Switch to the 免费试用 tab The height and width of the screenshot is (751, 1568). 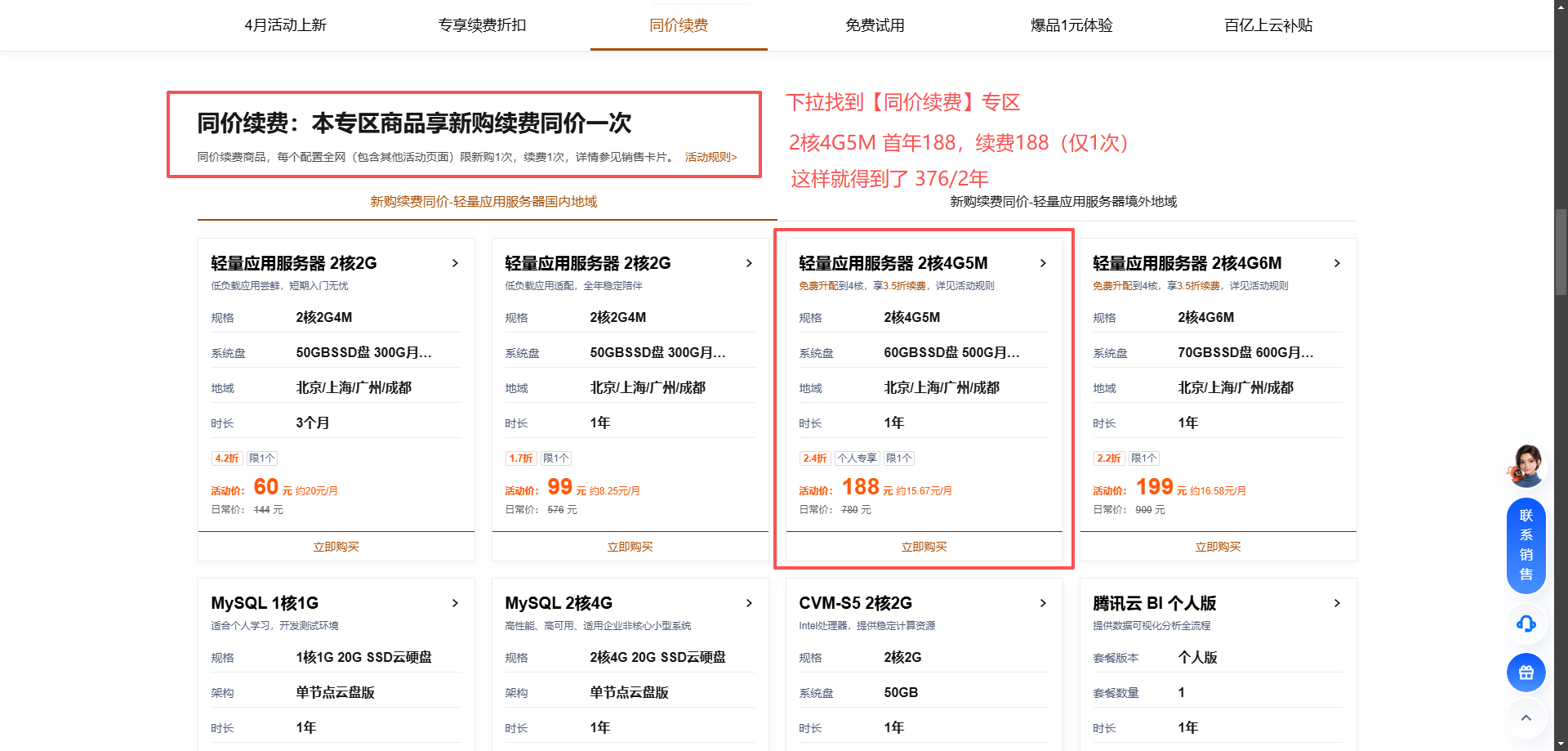pyautogui.click(x=875, y=25)
